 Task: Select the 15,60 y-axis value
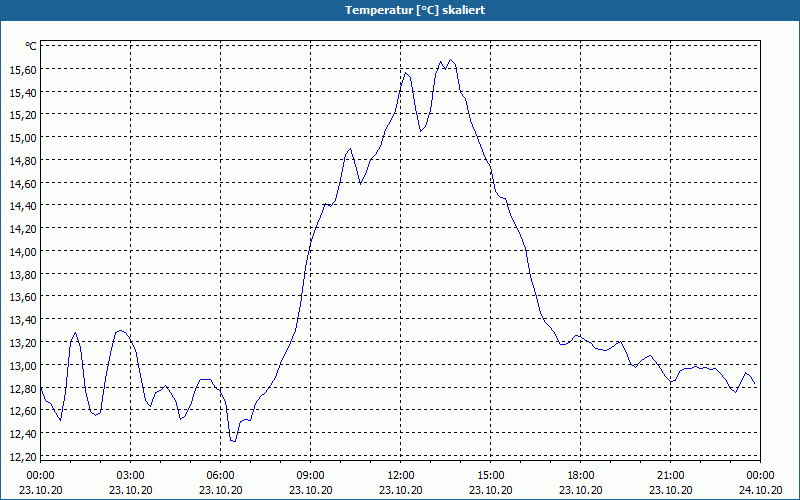pyautogui.click(x=23, y=69)
